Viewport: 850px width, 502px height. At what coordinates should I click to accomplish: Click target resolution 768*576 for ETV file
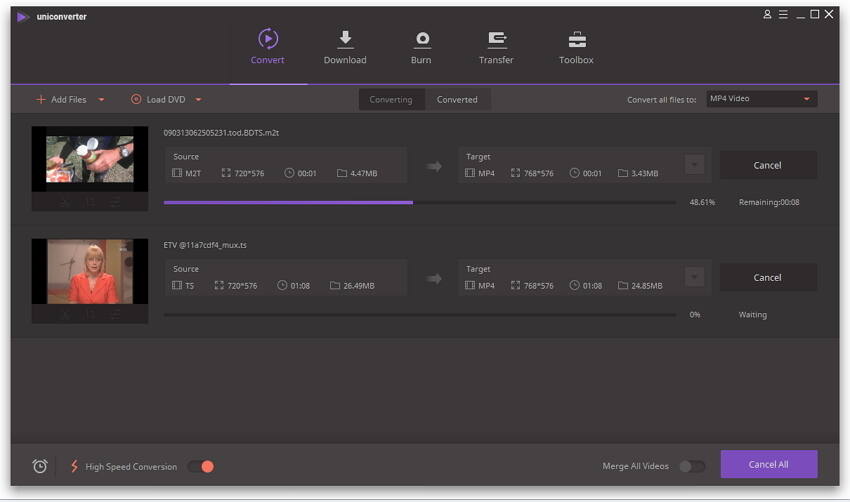[x=539, y=286]
